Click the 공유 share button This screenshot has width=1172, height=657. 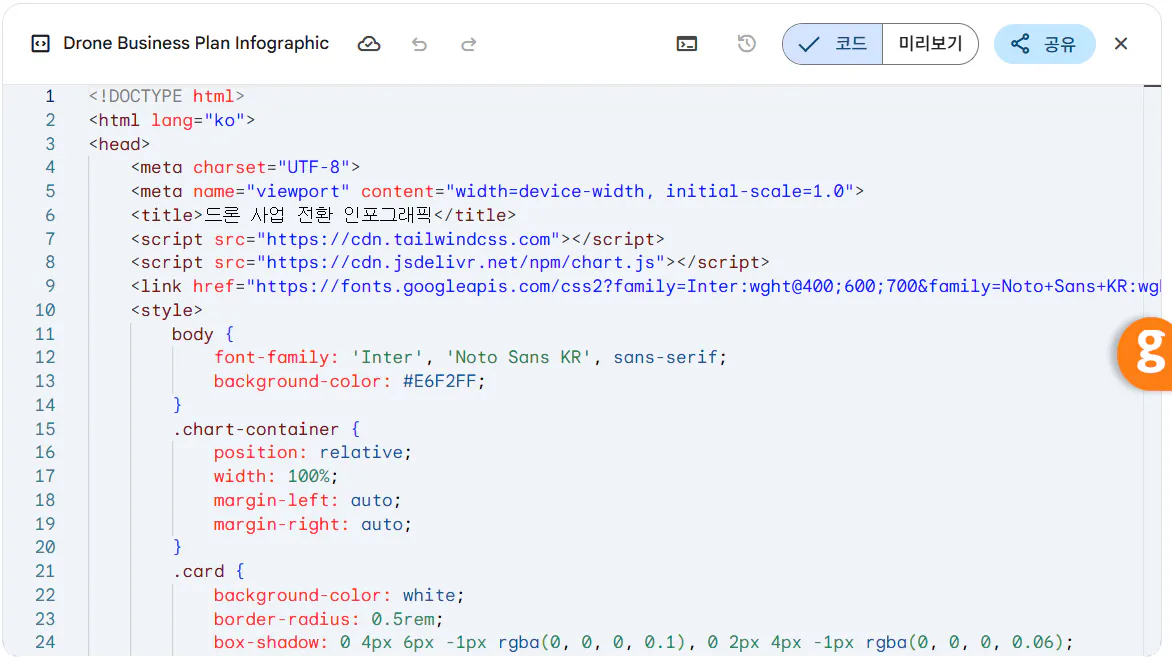coord(1044,44)
